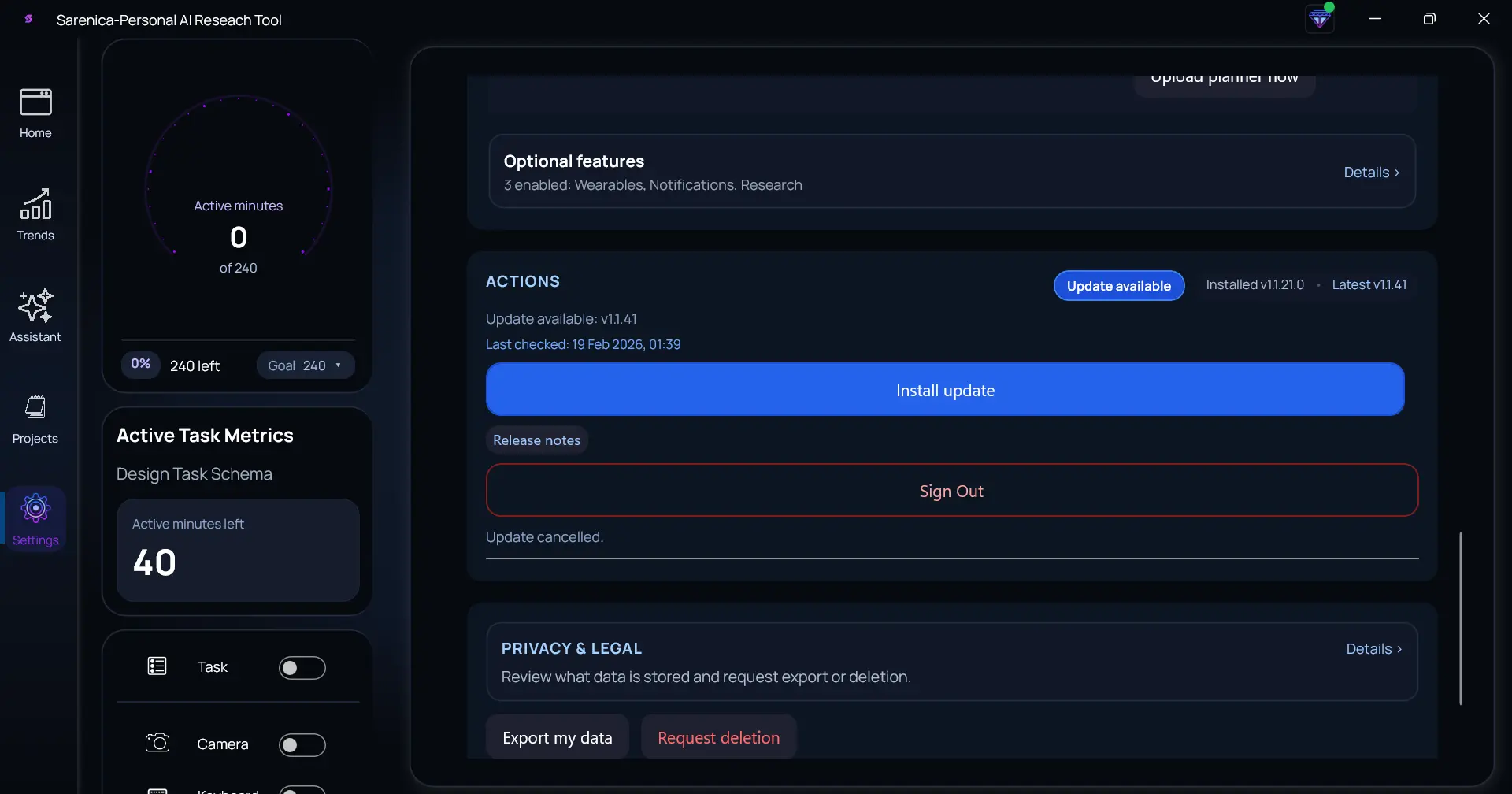This screenshot has height=794, width=1512.
Task: Expand Details under Privacy & Legal
Action: point(1374,648)
